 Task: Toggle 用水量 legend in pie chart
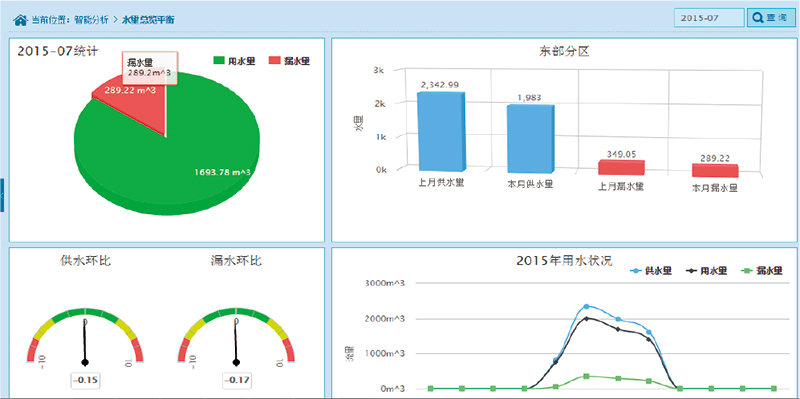234,61
